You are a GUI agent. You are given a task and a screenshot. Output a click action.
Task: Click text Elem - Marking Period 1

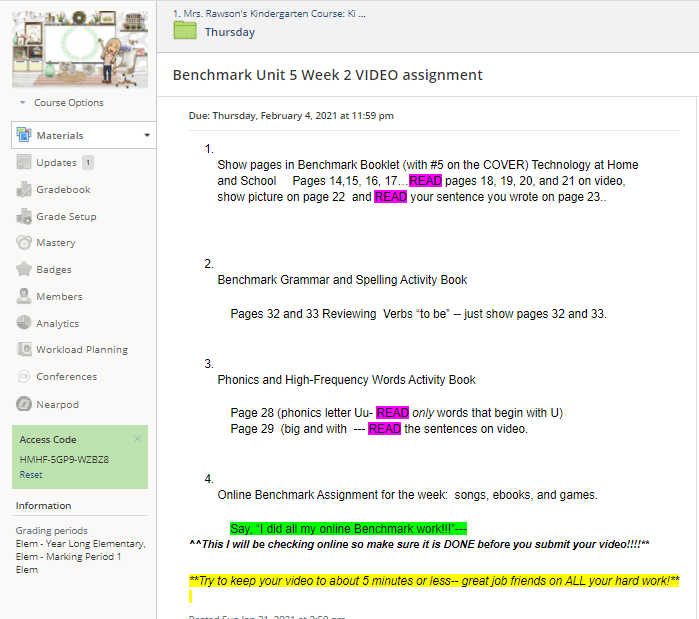point(68,557)
